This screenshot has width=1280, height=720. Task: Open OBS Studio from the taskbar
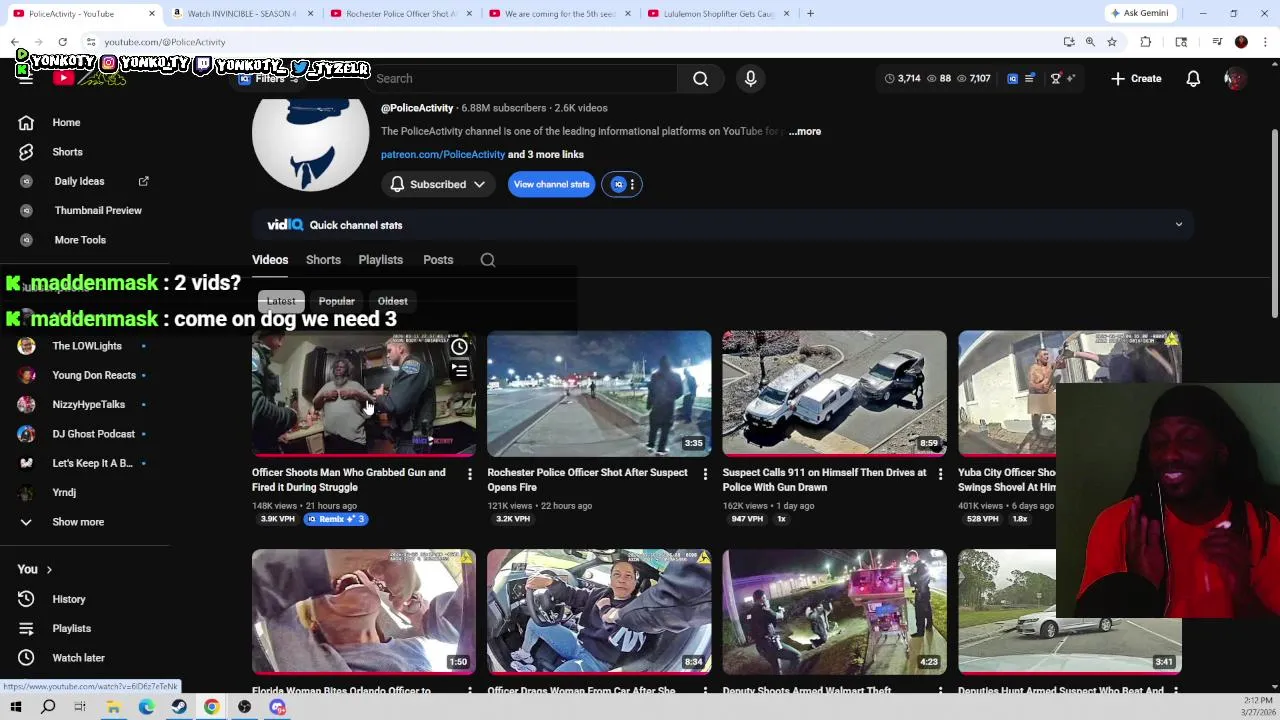click(x=244, y=707)
